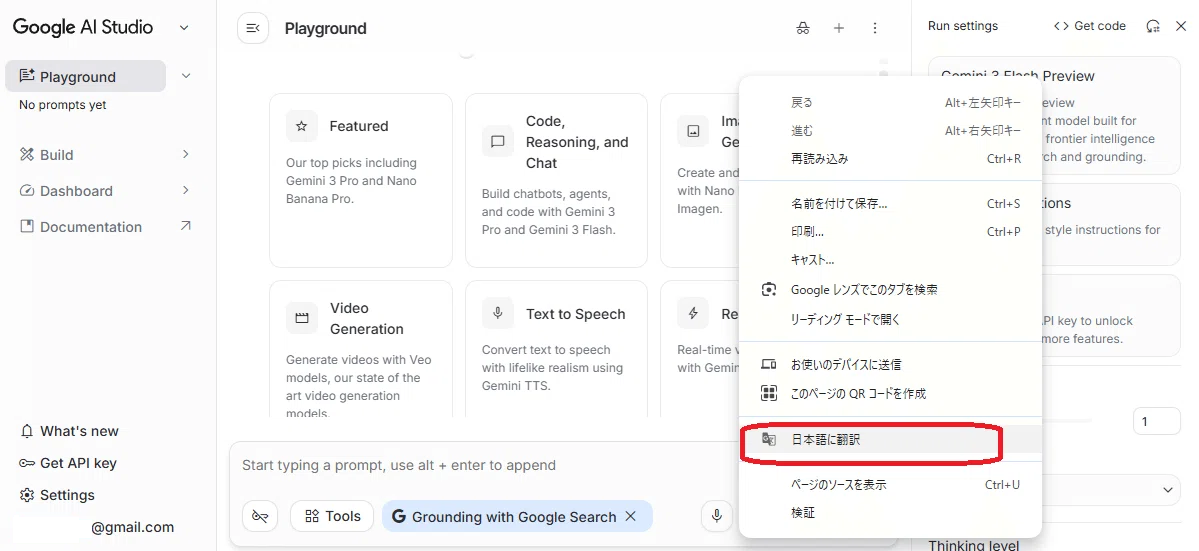Click the real-time lightning bolt icon
Image resolution: width=1199 pixels, height=551 pixels.
pyautogui.click(x=693, y=313)
